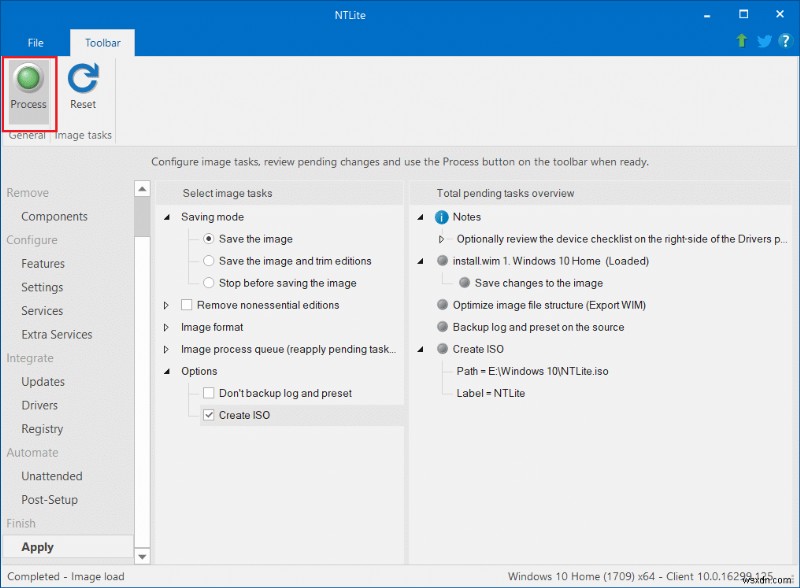Screen dimensions: 800x588
Task: Click the green upgrade arrow icon
Action: pyautogui.click(x=740, y=41)
